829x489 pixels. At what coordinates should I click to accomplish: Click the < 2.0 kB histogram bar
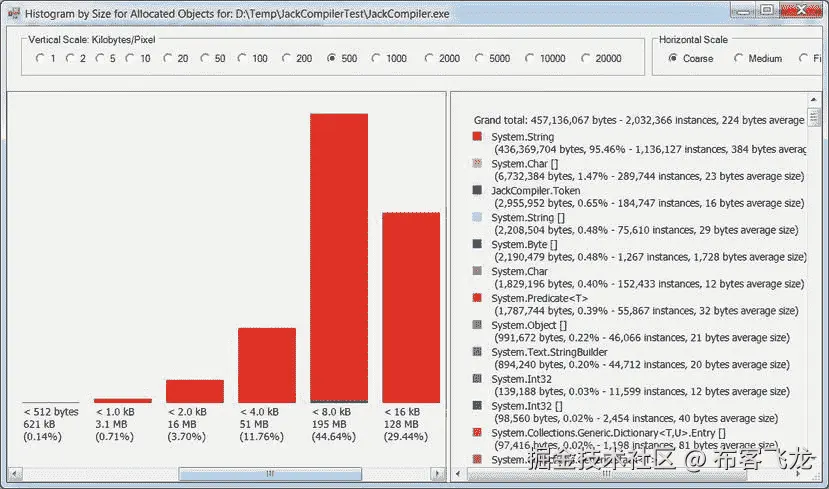[195, 391]
